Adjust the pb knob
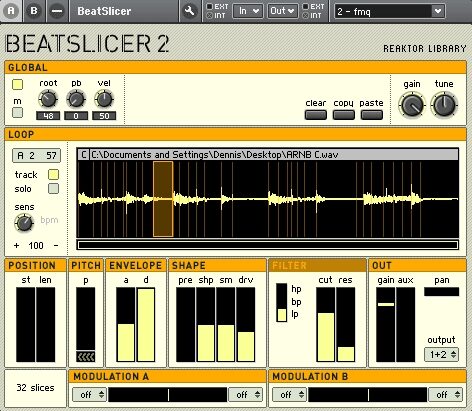The width and height of the screenshot is (472, 411). click(76, 99)
